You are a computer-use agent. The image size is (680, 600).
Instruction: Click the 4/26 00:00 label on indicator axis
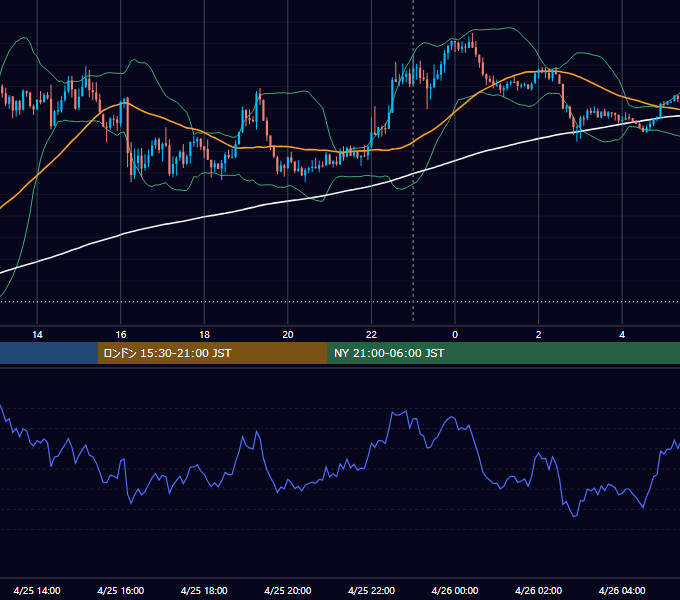[x=455, y=590]
